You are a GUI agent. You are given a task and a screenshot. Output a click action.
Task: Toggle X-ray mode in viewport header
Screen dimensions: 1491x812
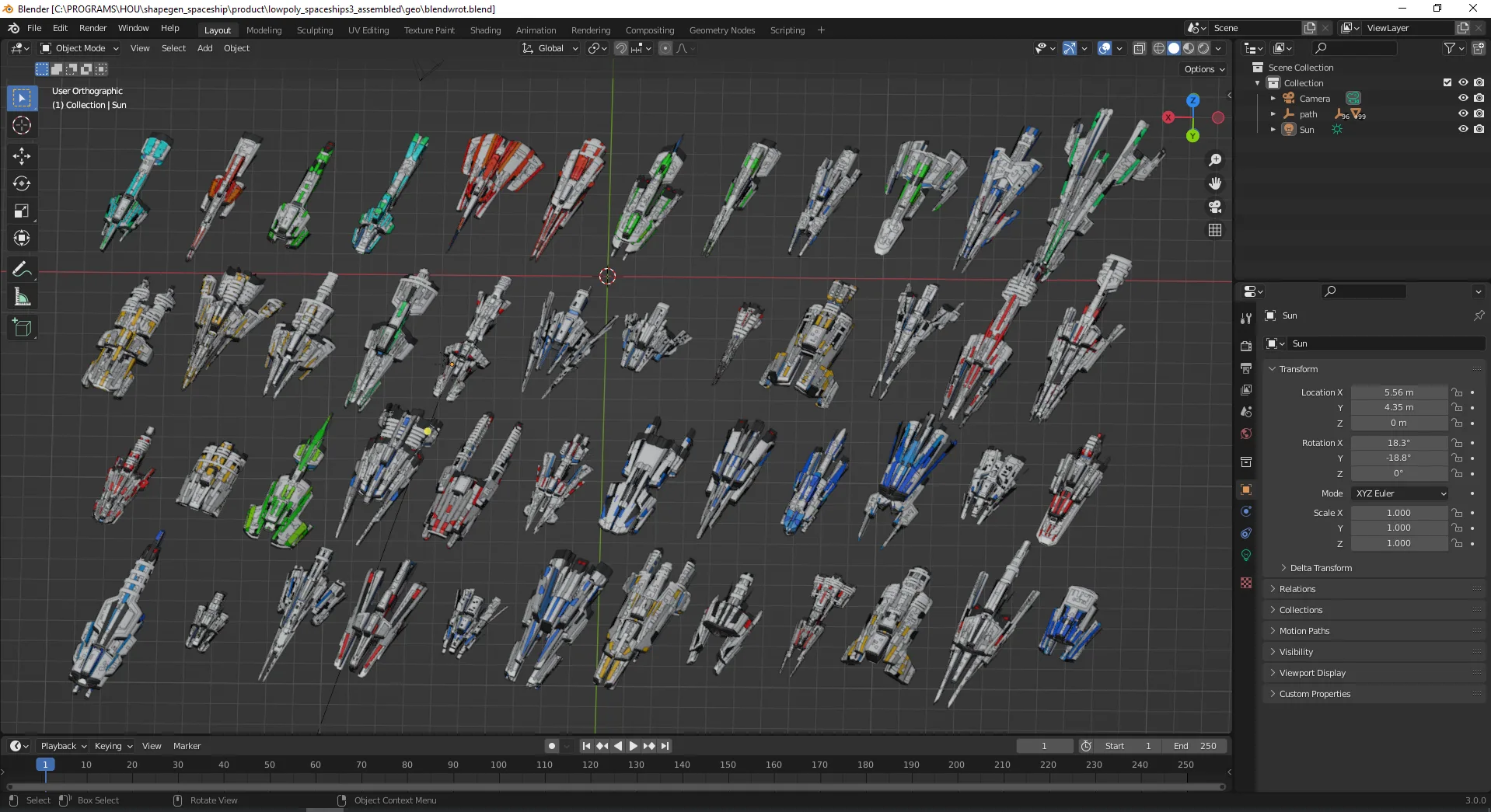1140,47
